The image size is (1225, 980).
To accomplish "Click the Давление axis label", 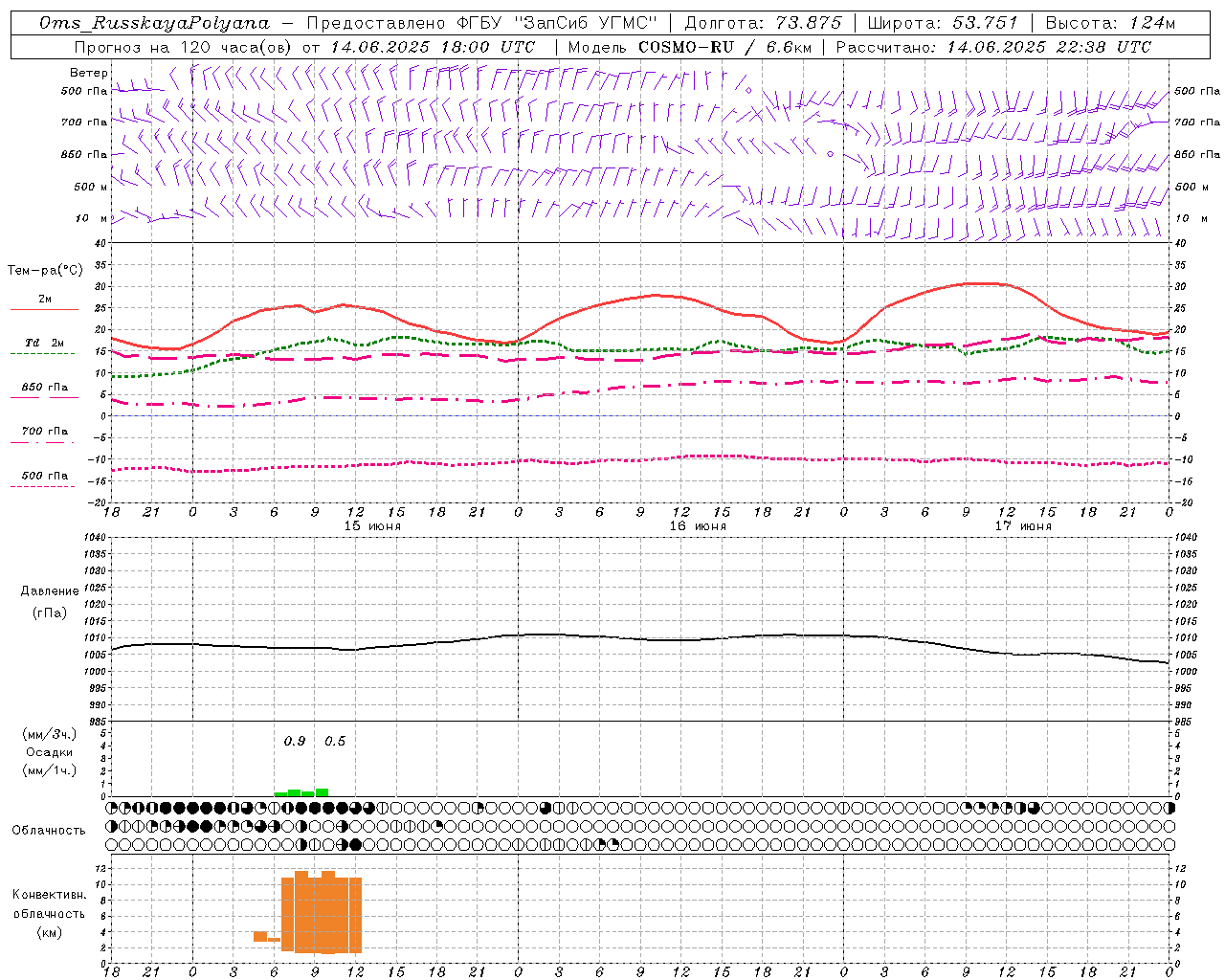I will click(50, 591).
